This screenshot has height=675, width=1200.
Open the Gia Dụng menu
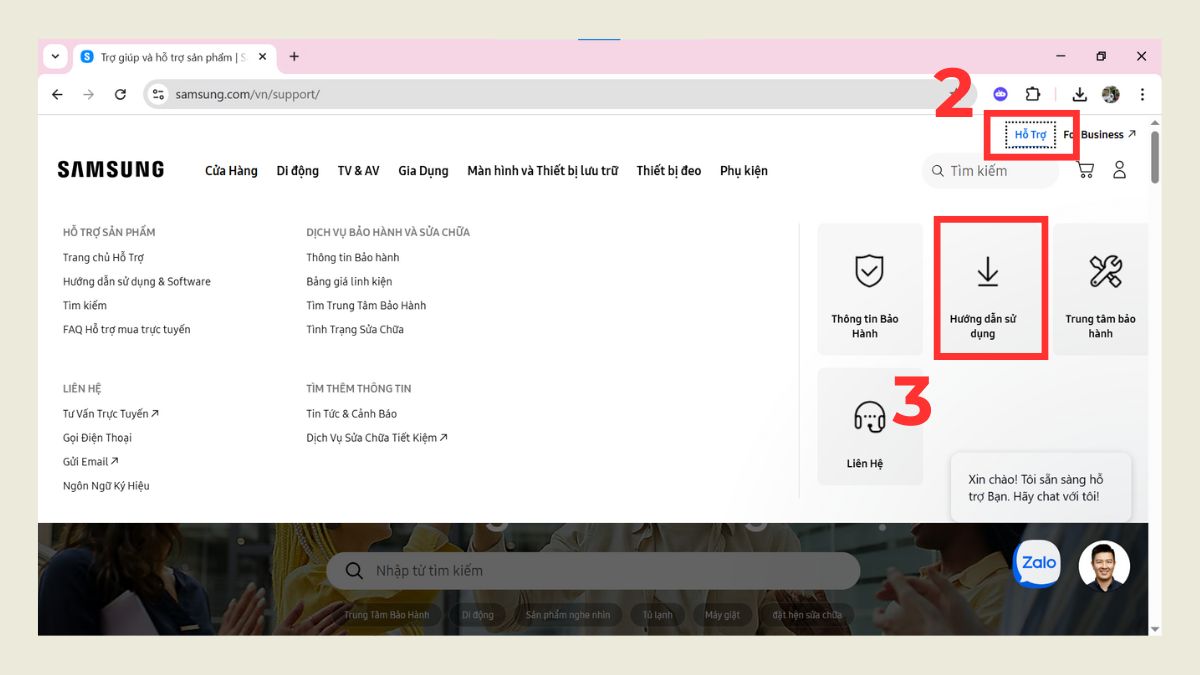[x=423, y=171]
